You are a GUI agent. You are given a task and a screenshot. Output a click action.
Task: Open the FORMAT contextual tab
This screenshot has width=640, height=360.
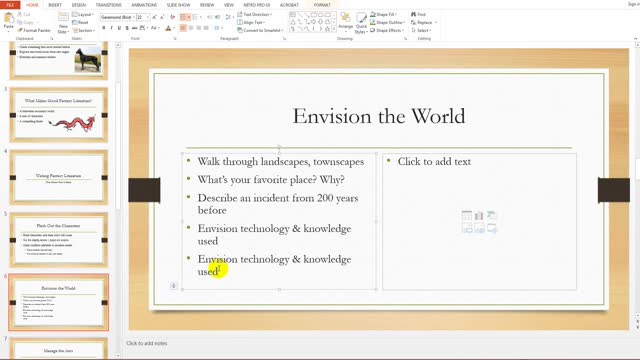pyautogui.click(x=322, y=5)
